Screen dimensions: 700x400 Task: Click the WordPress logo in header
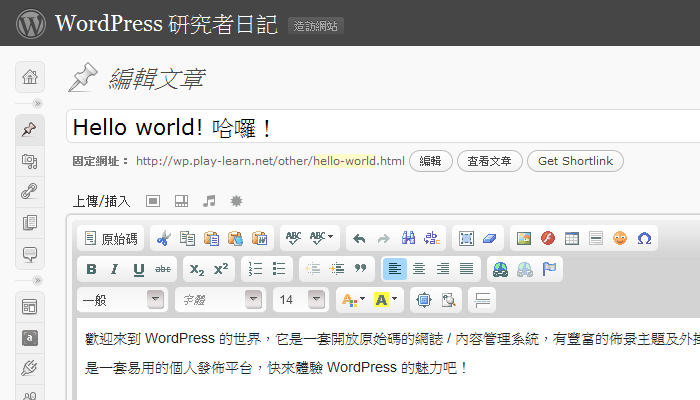click(x=31, y=24)
